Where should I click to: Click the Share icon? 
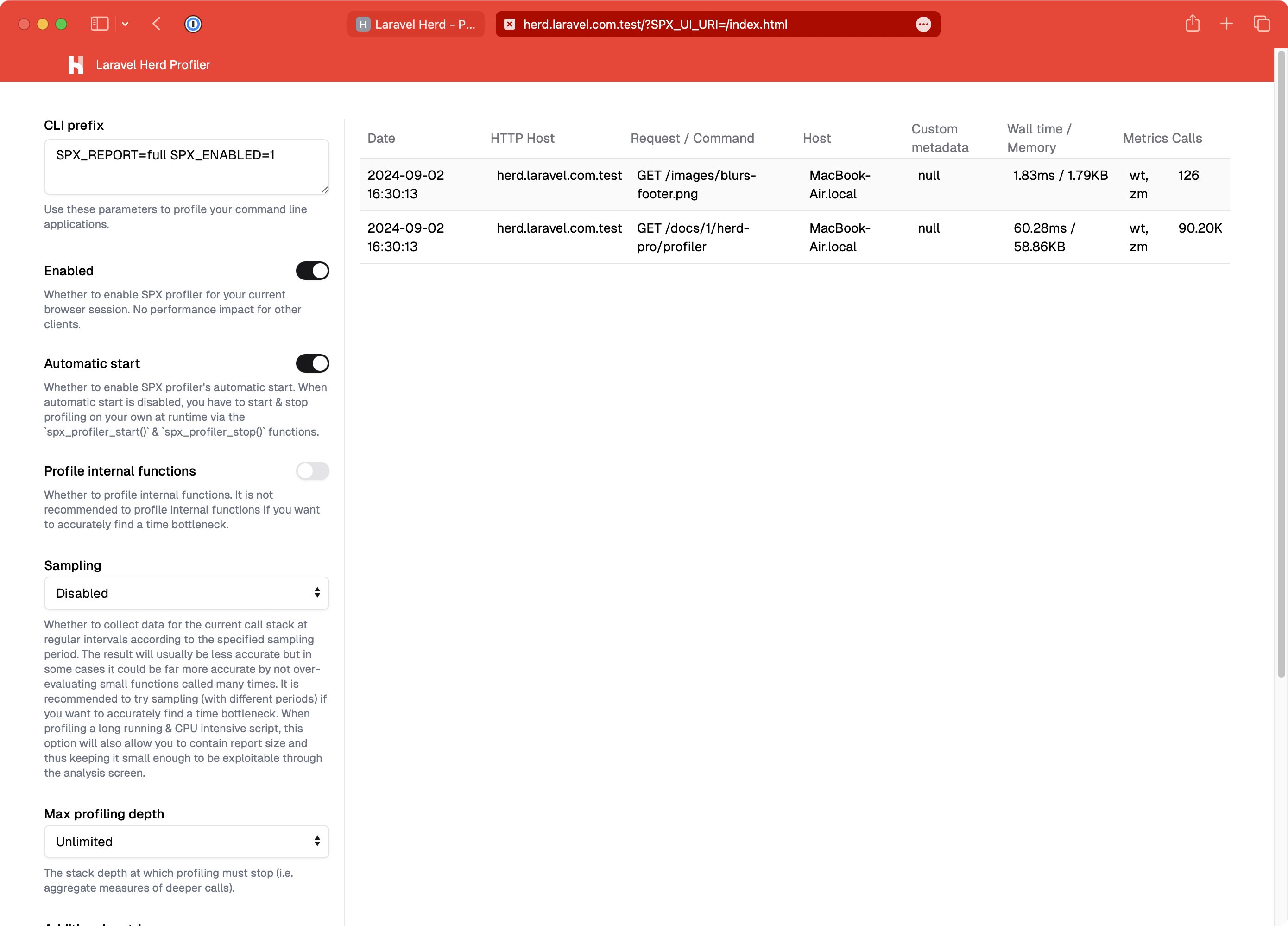tap(1193, 24)
